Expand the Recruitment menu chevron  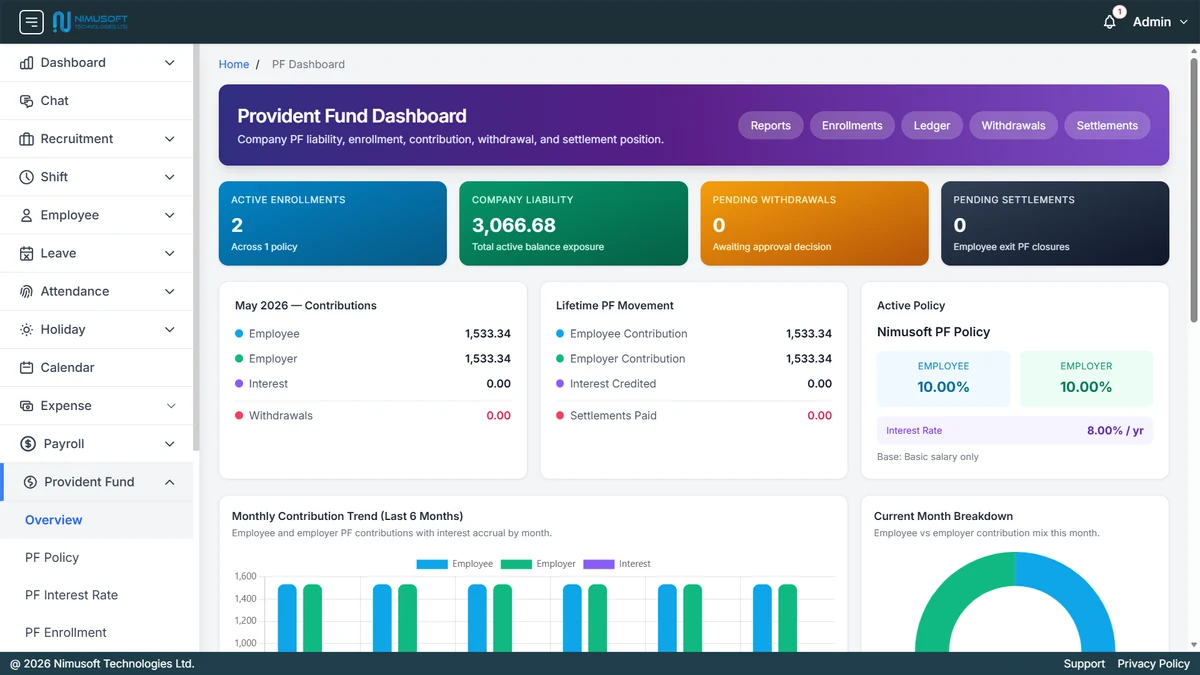point(170,139)
